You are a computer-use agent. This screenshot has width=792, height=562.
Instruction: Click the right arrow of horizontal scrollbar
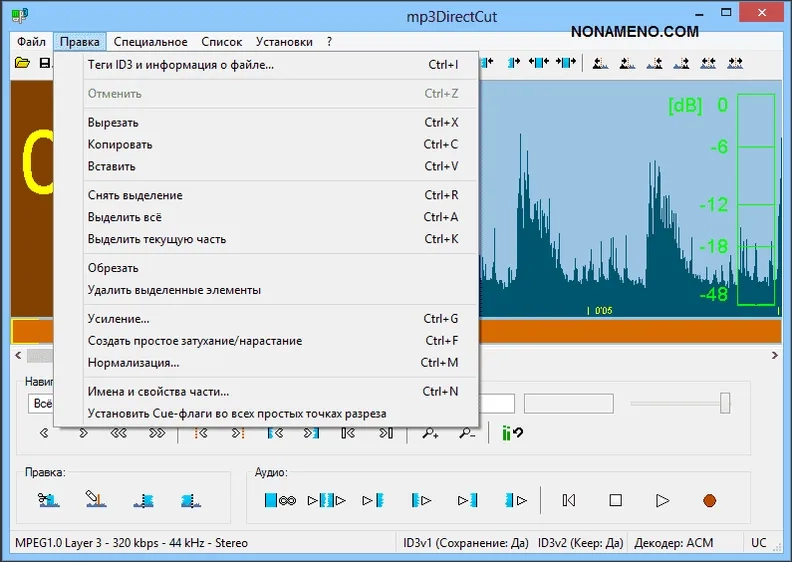click(x=773, y=356)
